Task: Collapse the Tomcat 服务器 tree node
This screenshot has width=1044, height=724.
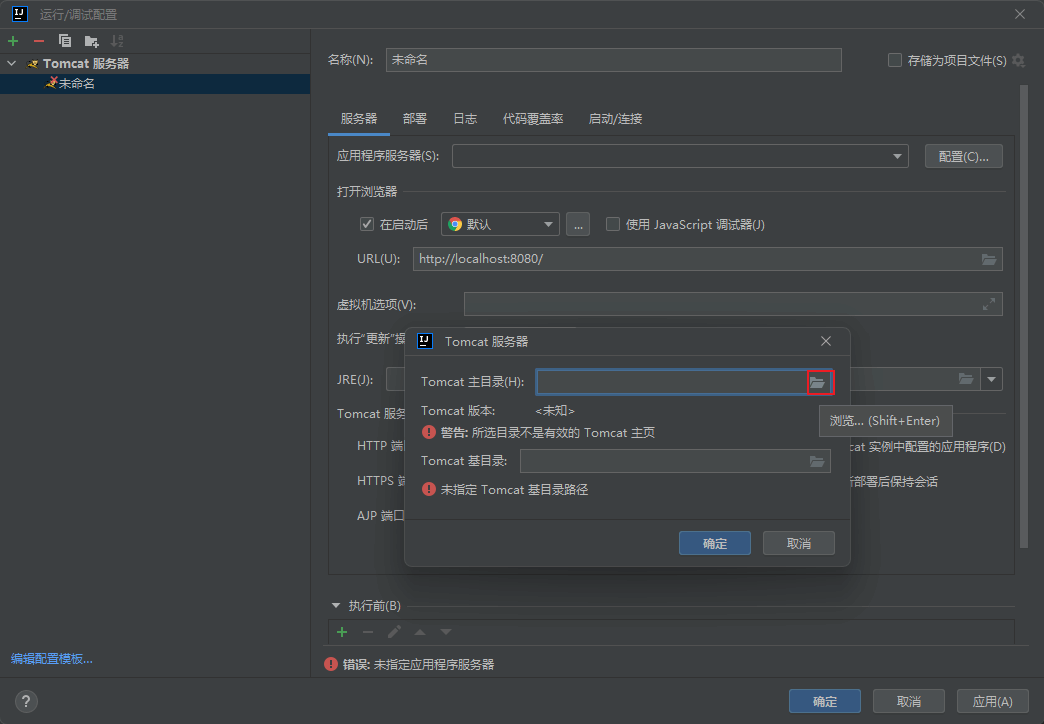Action: click(x=11, y=63)
